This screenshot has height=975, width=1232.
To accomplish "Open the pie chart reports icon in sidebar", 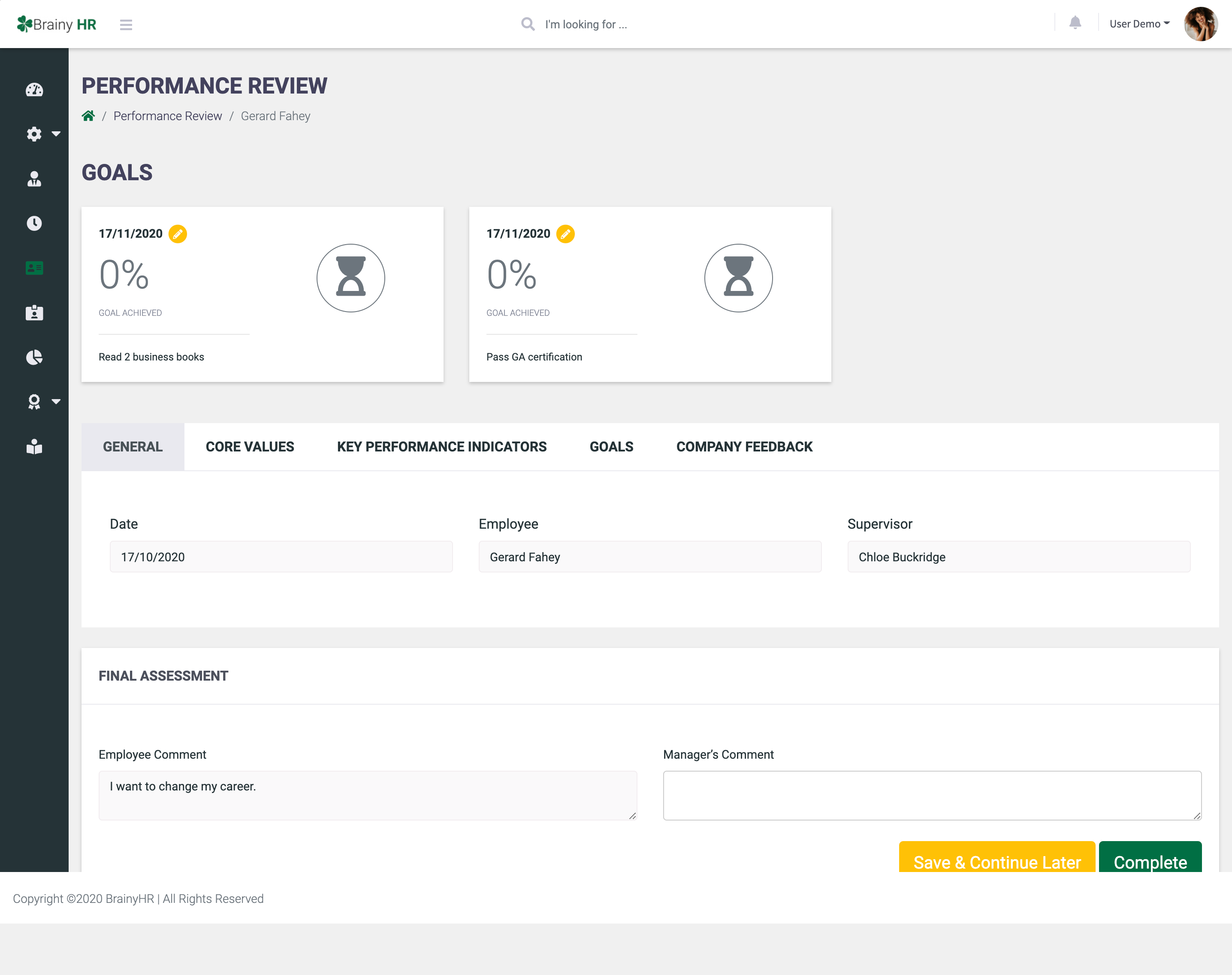I will tap(34, 357).
